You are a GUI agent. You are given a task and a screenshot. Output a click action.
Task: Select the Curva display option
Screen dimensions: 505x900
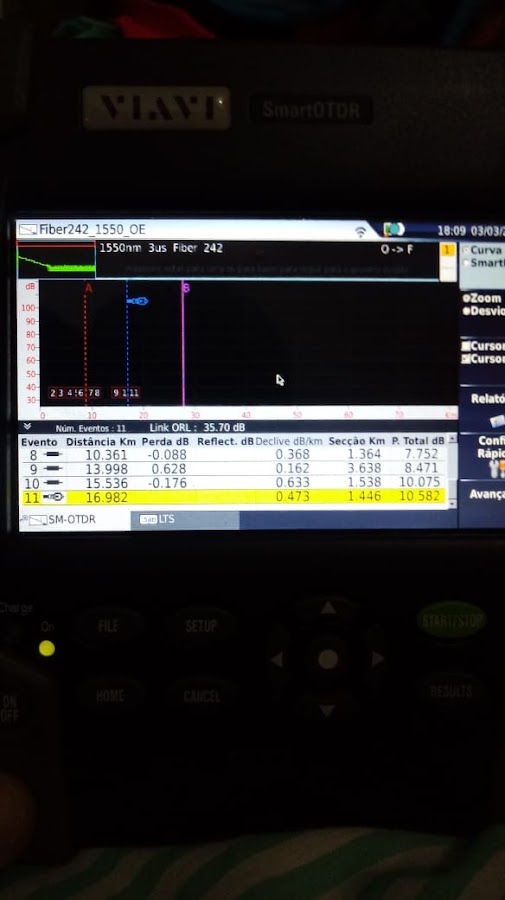(484, 250)
